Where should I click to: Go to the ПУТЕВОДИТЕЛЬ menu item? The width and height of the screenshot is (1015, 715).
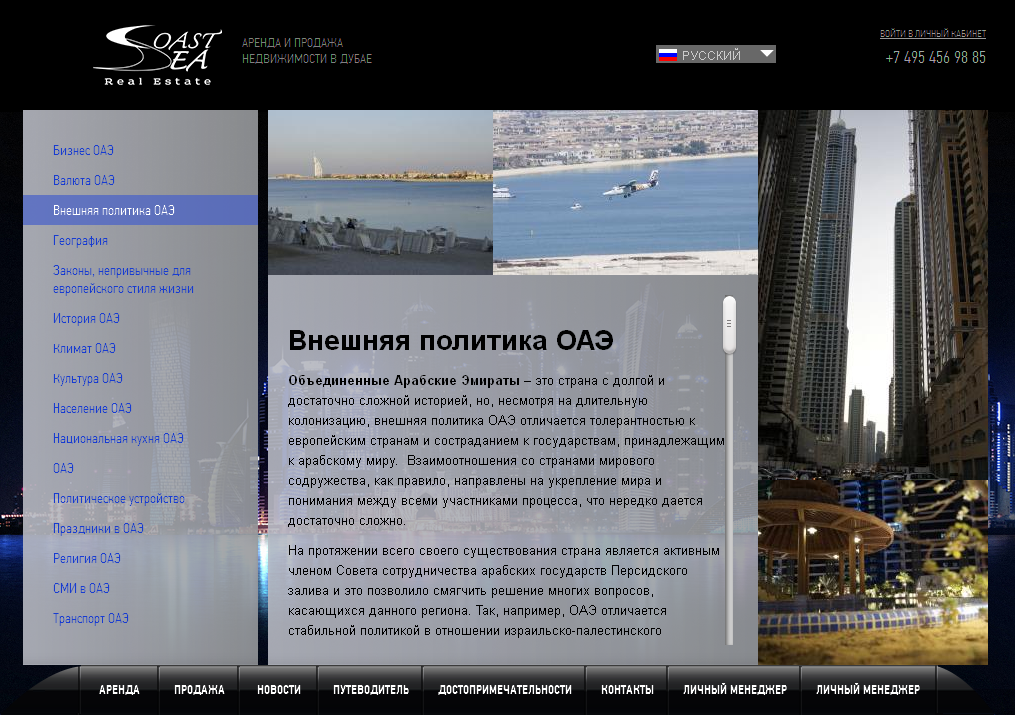(x=370, y=690)
